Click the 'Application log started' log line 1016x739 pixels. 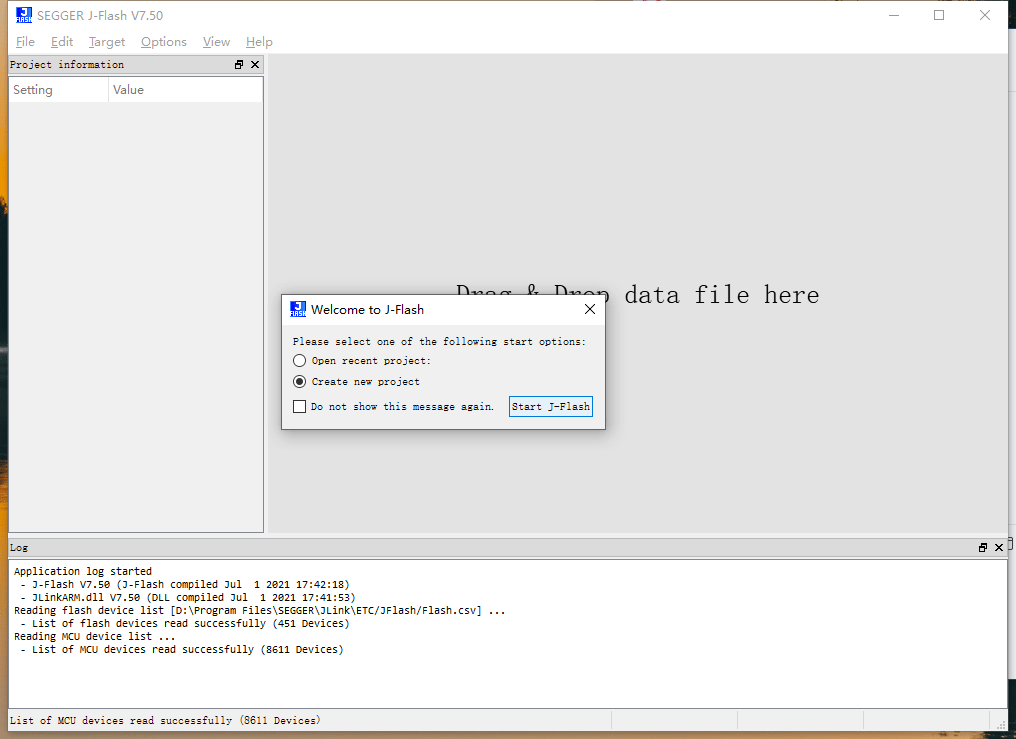click(83, 571)
